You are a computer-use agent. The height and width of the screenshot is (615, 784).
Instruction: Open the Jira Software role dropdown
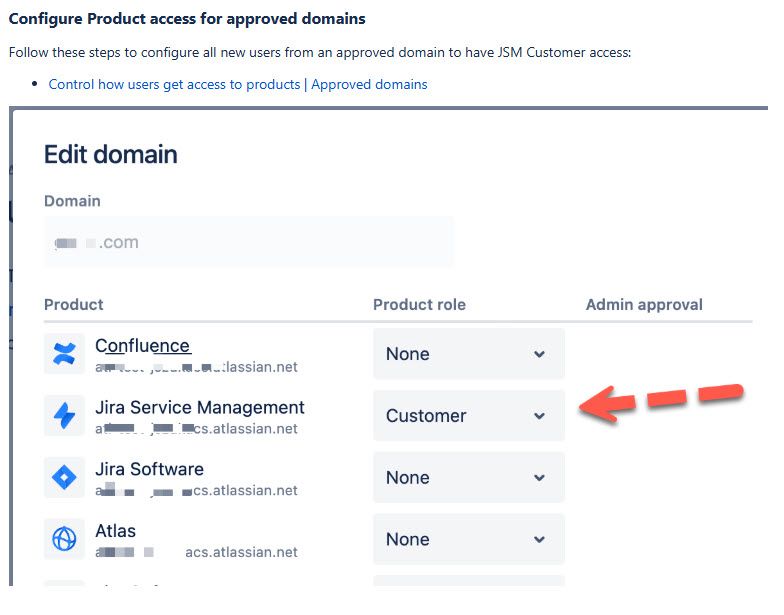pyautogui.click(x=468, y=477)
